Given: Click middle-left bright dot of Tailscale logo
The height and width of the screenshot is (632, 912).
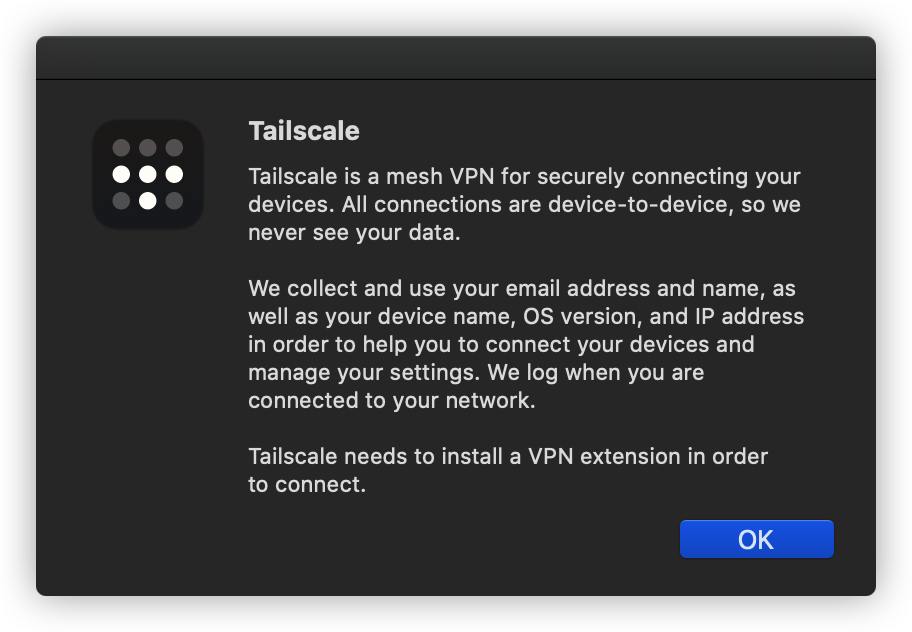Looking at the screenshot, I should tap(121, 174).
